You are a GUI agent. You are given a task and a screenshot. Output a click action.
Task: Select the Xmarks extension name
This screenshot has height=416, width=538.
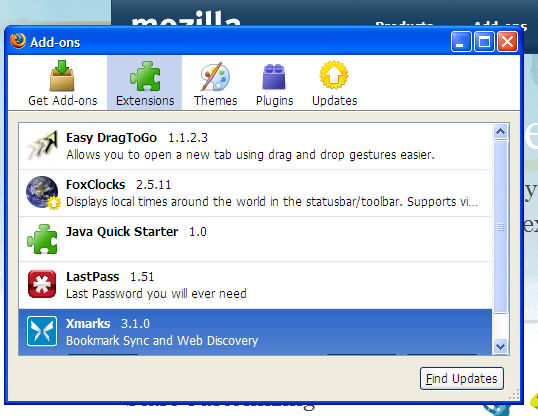pyautogui.click(x=88, y=324)
